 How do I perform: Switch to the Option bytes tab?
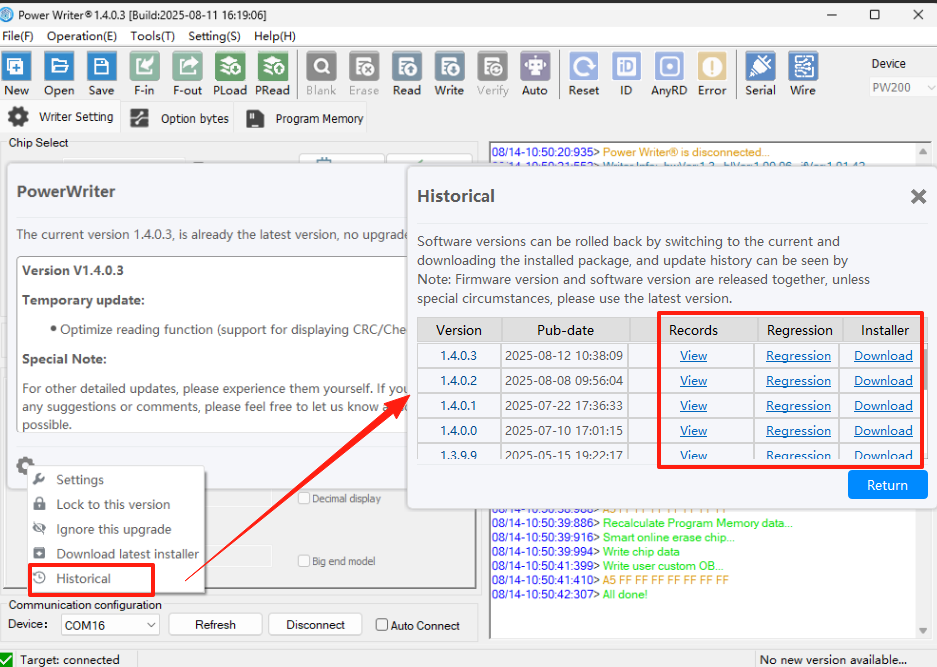179,118
